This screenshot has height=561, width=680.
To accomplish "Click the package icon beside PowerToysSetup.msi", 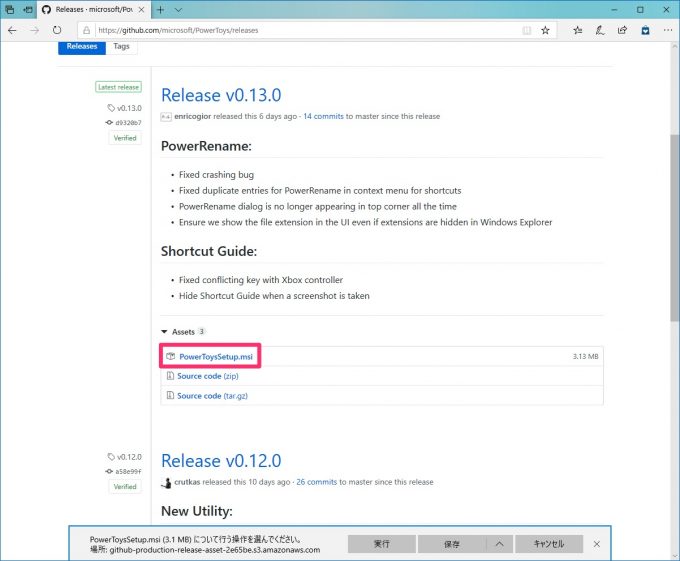I will (171, 356).
